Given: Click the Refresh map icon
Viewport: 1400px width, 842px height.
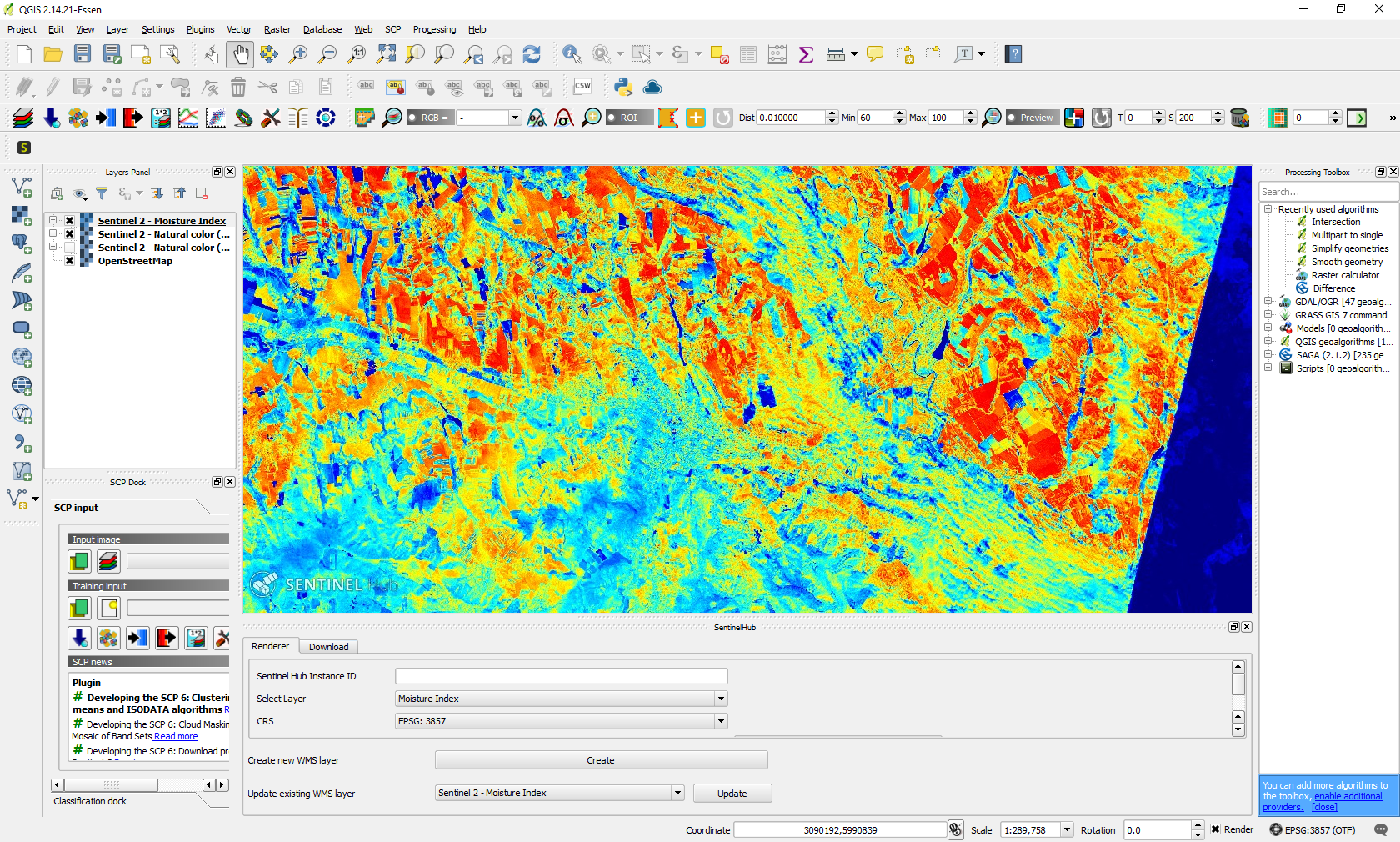Looking at the screenshot, I should point(532,55).
